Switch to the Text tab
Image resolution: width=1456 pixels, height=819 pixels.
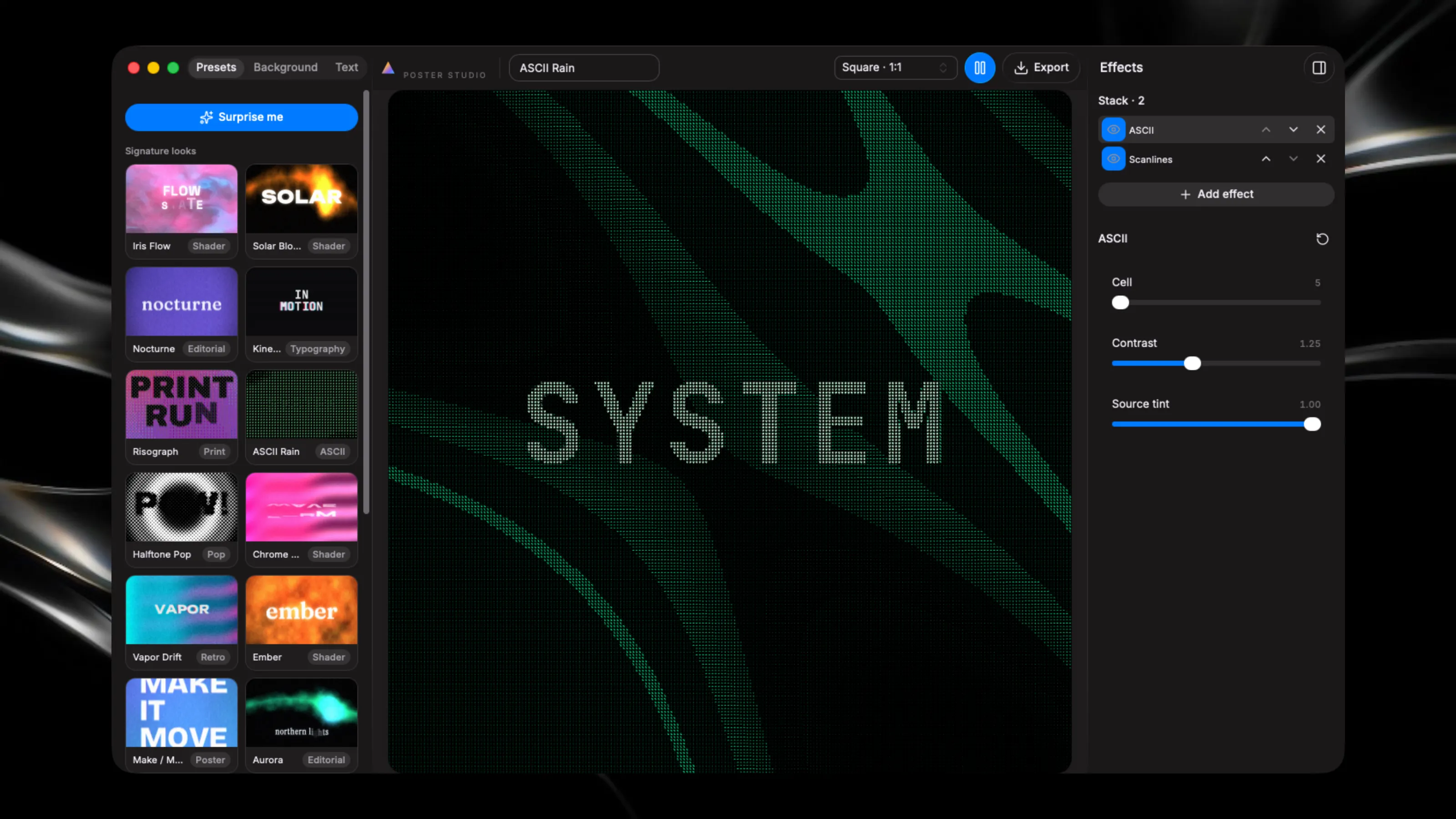pyautogui.click(x=346, y=68)
